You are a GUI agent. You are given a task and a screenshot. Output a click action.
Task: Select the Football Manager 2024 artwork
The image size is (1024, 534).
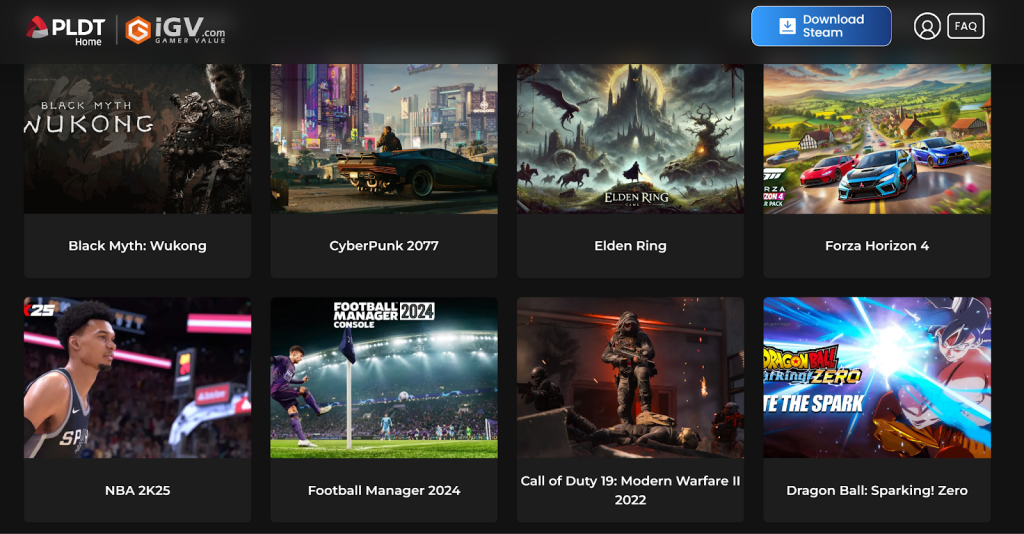tap(384, 377)
